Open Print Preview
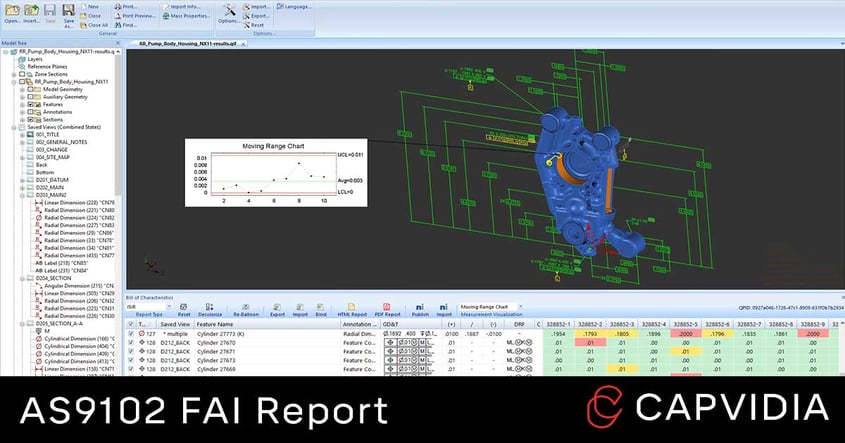 point(135,16)
